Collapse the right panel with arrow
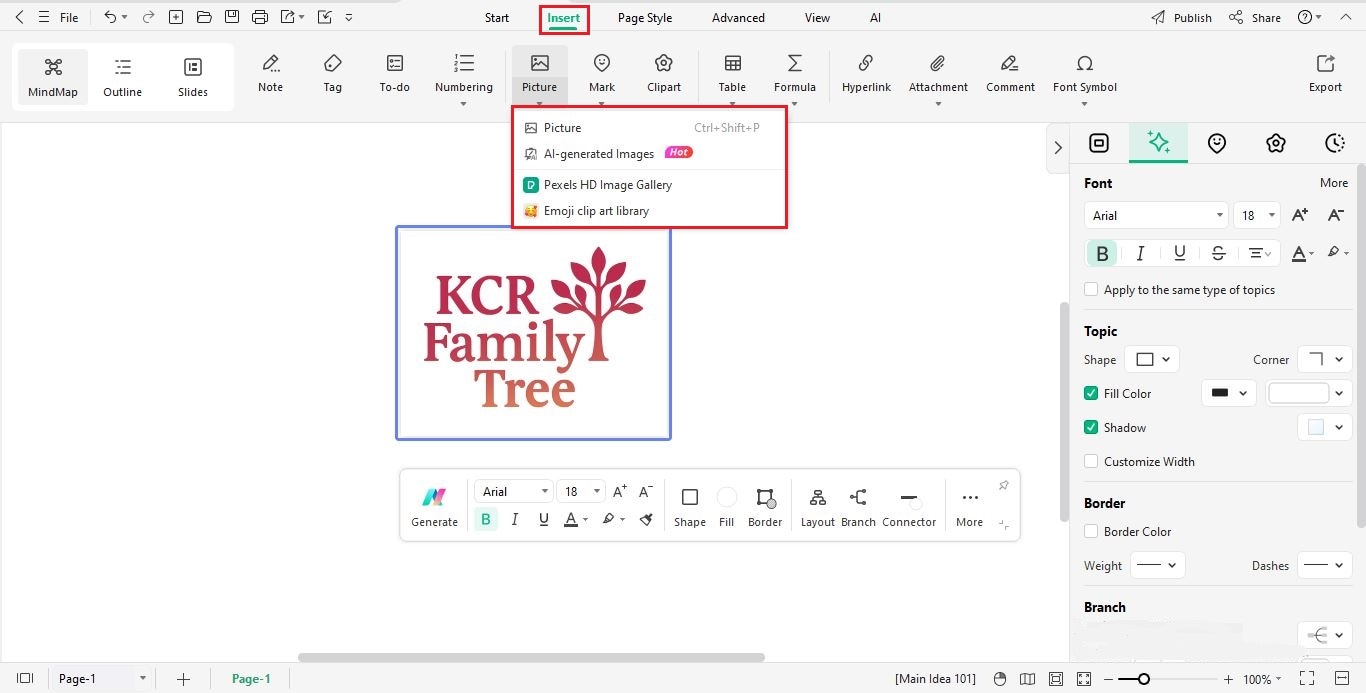The height and width of the screenshot is (693, 1366). (1058, 147)
